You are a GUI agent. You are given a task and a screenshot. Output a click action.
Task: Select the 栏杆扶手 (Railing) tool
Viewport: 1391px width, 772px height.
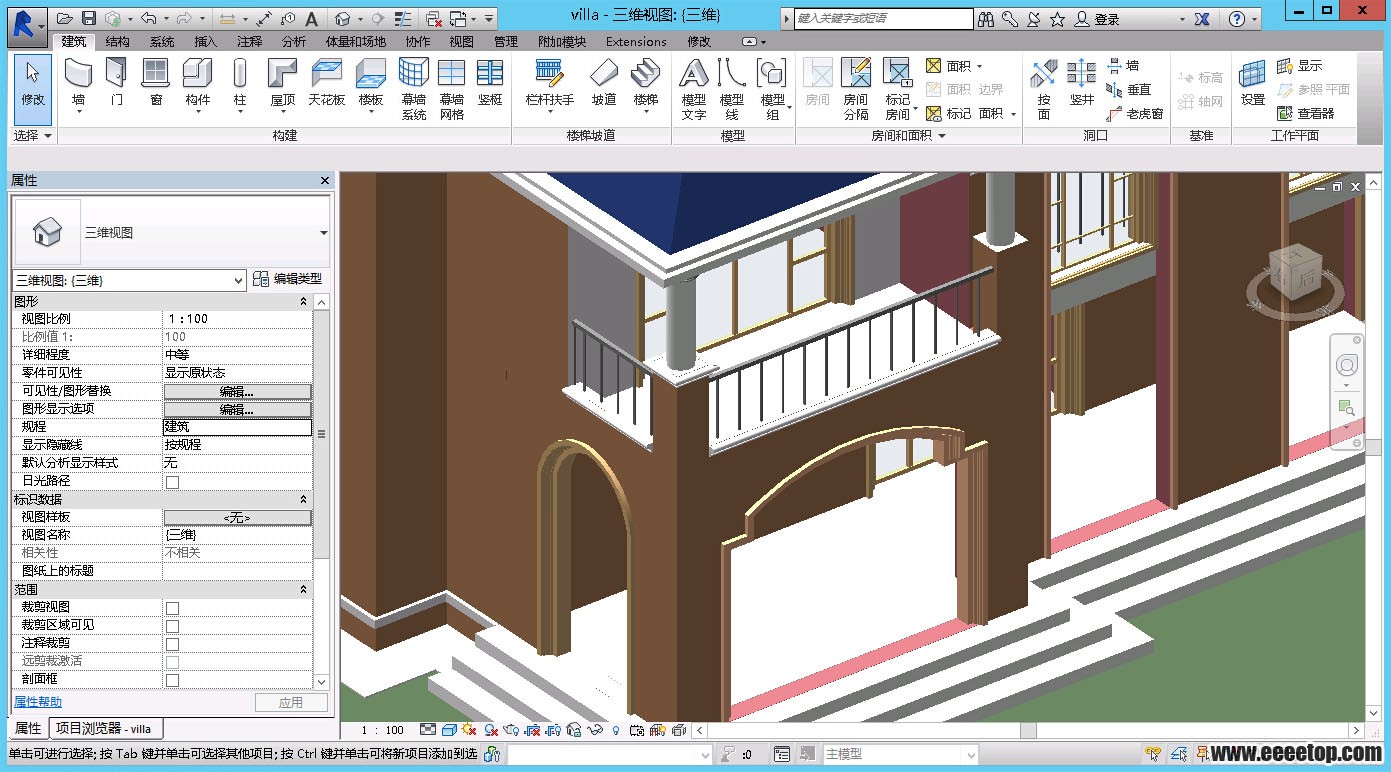coord(550,84)
